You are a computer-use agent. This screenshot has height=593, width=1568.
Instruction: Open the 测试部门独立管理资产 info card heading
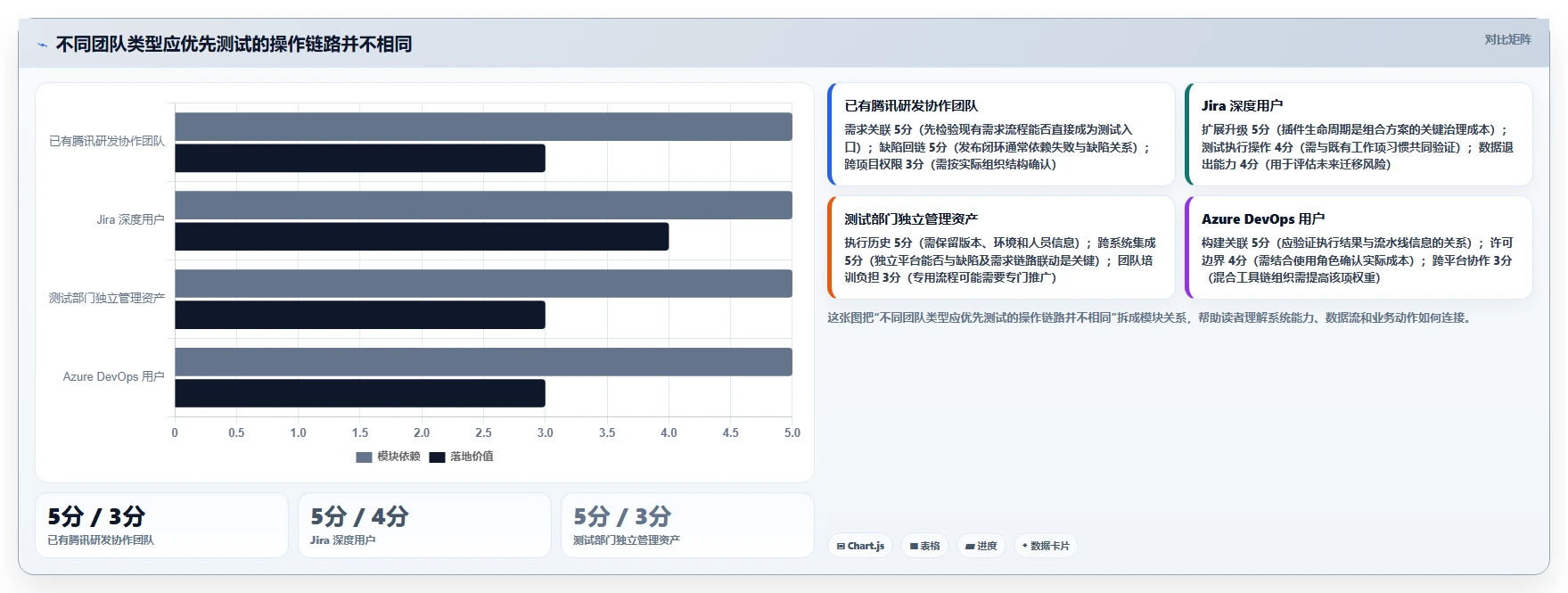pyautogui.click(x=911, y=218)
